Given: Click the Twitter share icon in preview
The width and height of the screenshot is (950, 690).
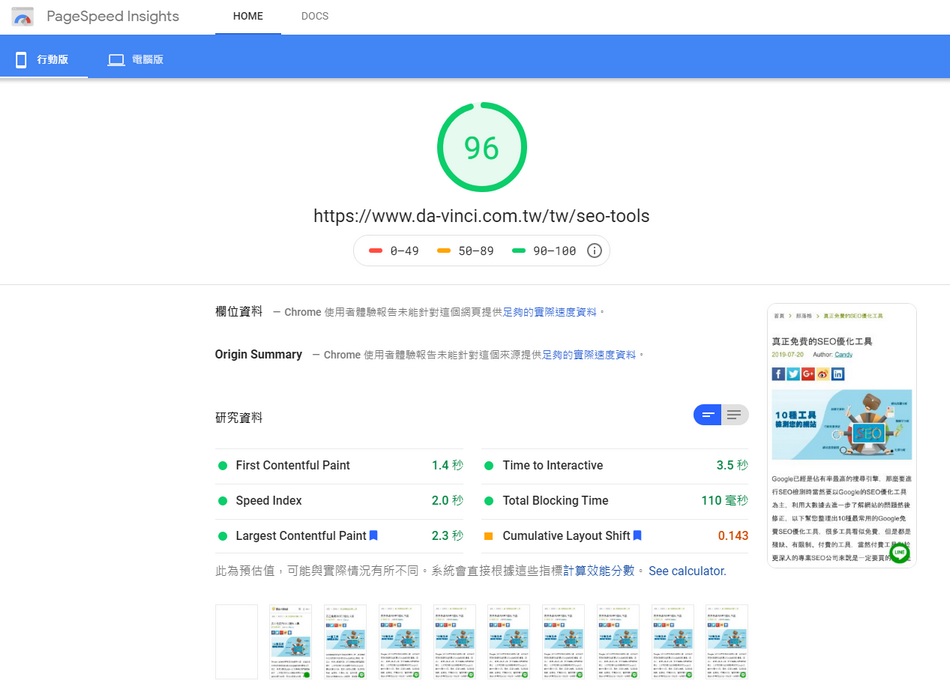Looking at the screenshot, I should (x=793, y=374).
